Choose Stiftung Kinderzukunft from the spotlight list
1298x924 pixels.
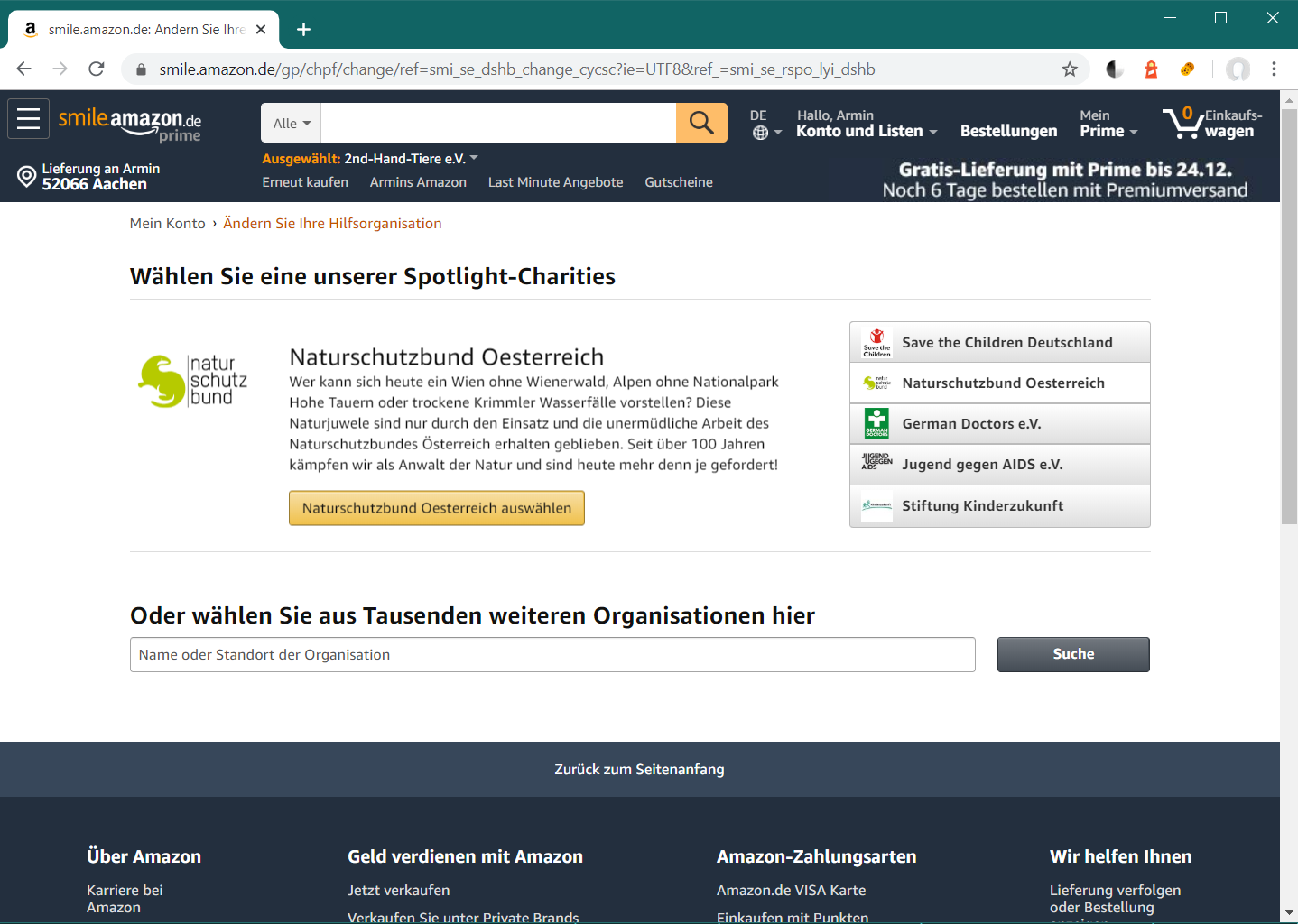[999, 506]
